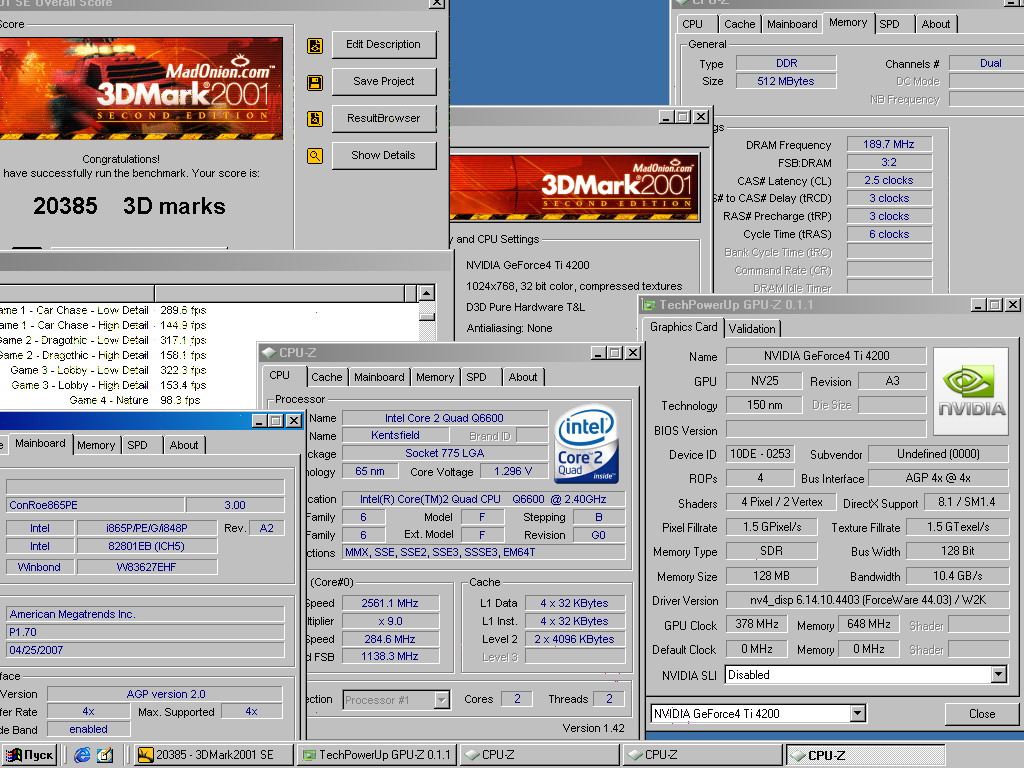Click the Device ID 10DE - 0253 field
Screen dimensions: 1024x768
(760, 454)
